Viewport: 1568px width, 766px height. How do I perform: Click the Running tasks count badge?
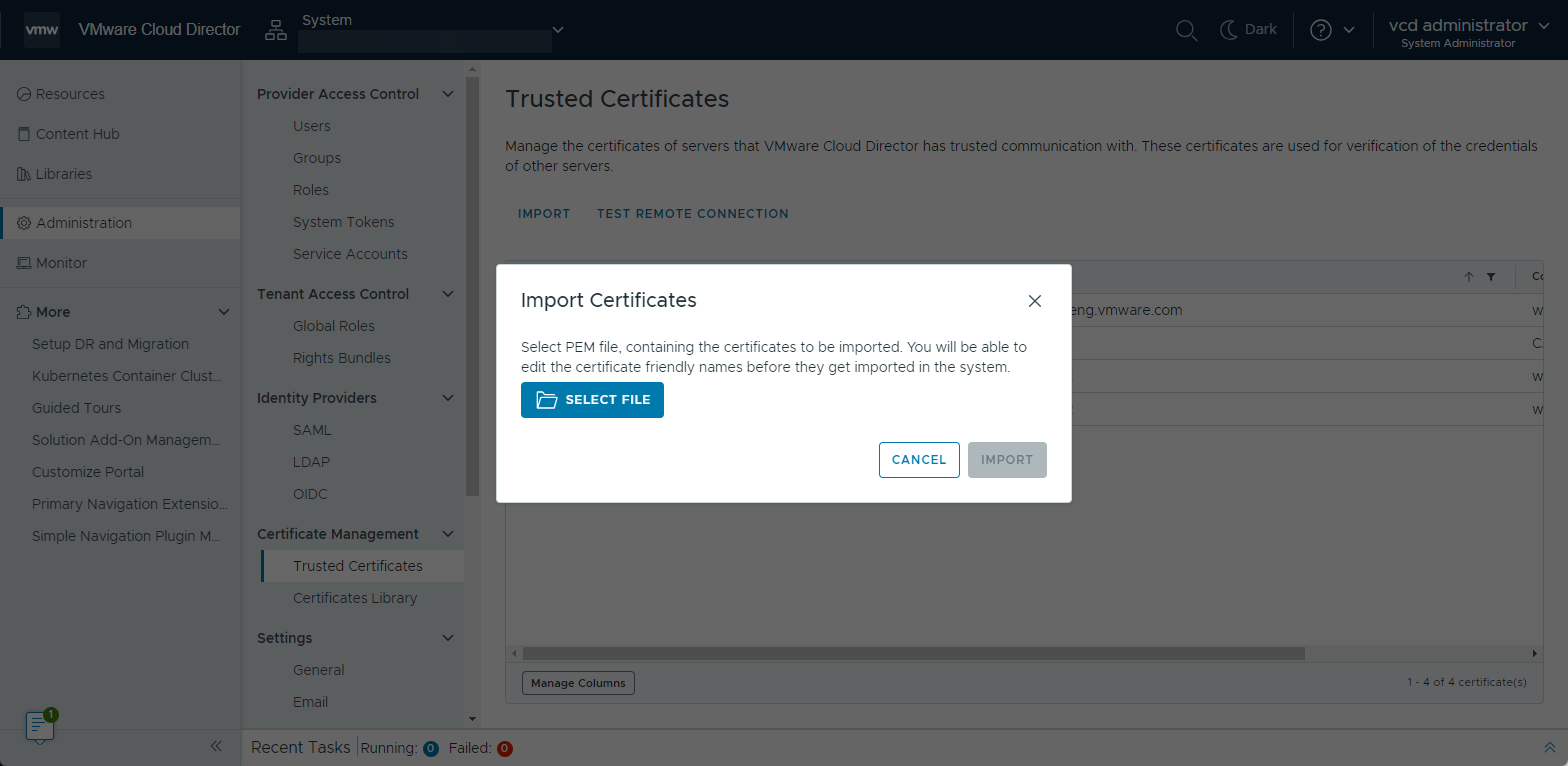pyautogui.click(x=431, y=748)
